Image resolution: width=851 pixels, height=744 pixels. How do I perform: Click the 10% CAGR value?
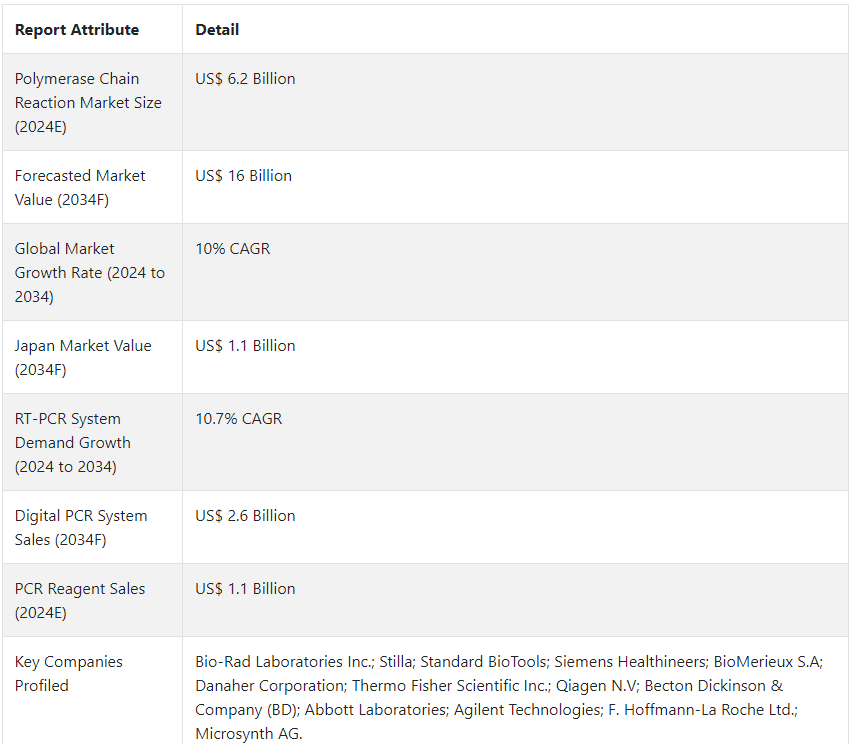click(232, 249)
